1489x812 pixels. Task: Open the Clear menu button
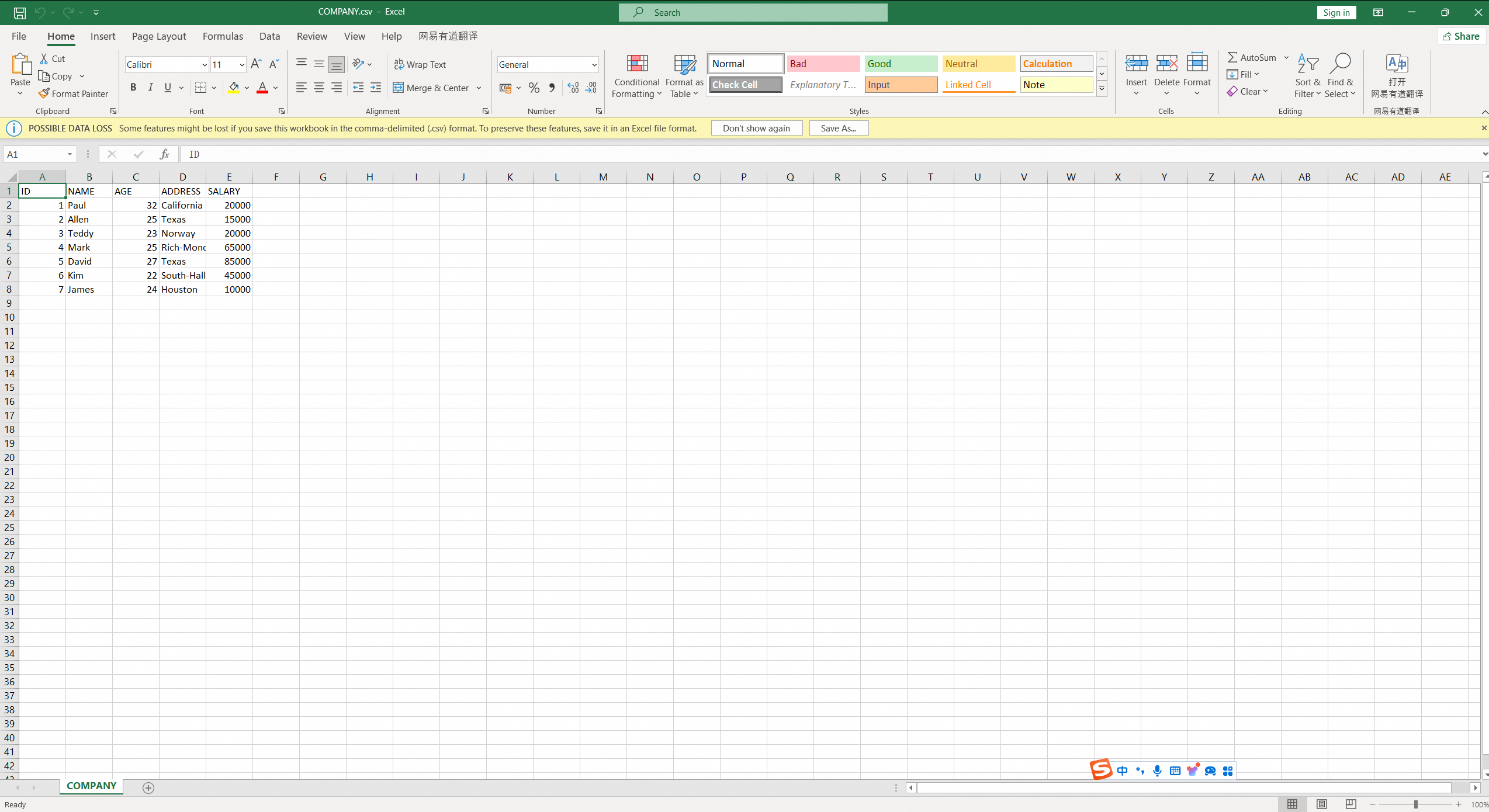1248,91
